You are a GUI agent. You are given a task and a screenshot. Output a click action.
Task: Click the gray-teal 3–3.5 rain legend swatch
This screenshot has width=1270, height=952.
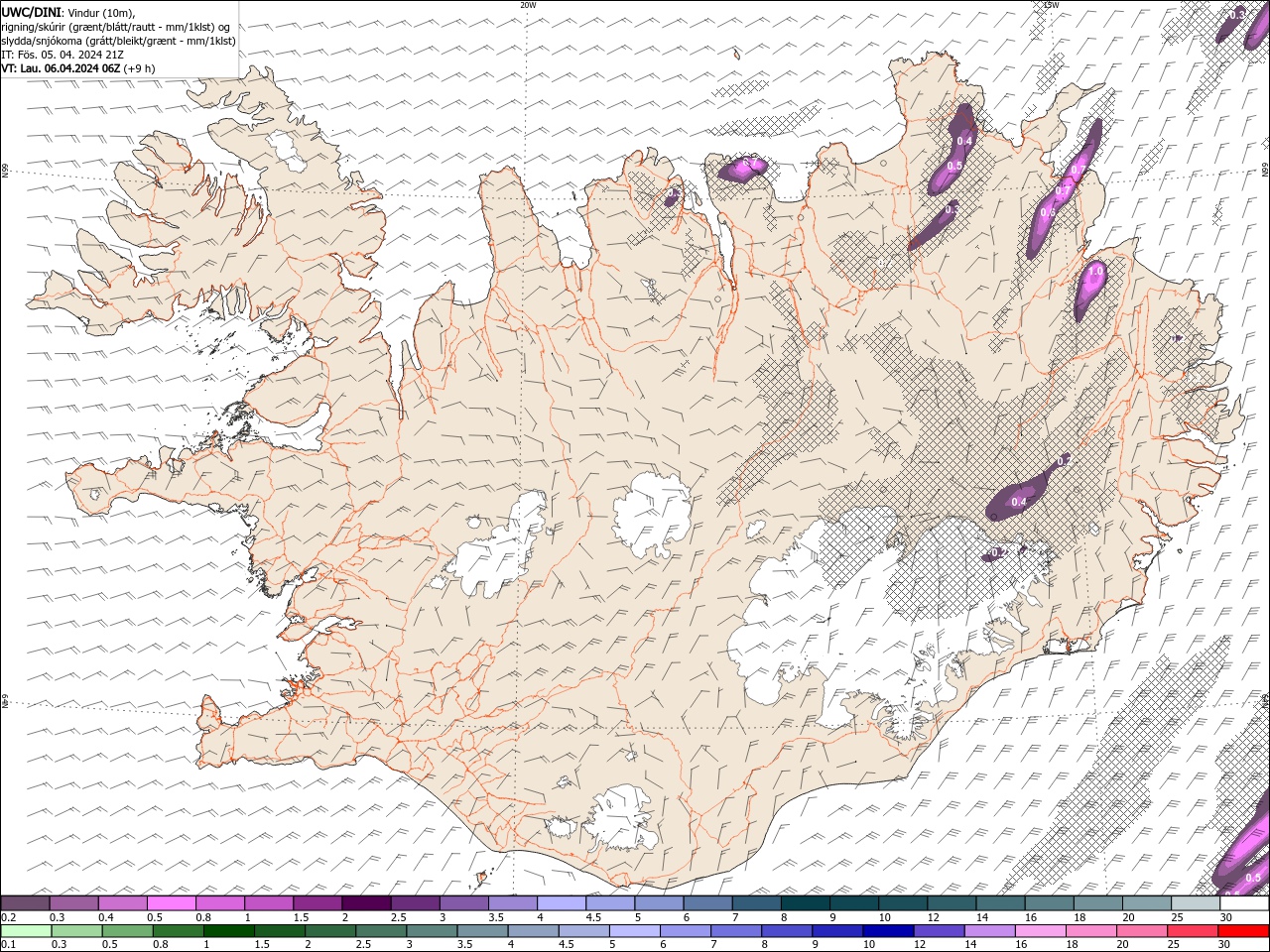point(433,931)
